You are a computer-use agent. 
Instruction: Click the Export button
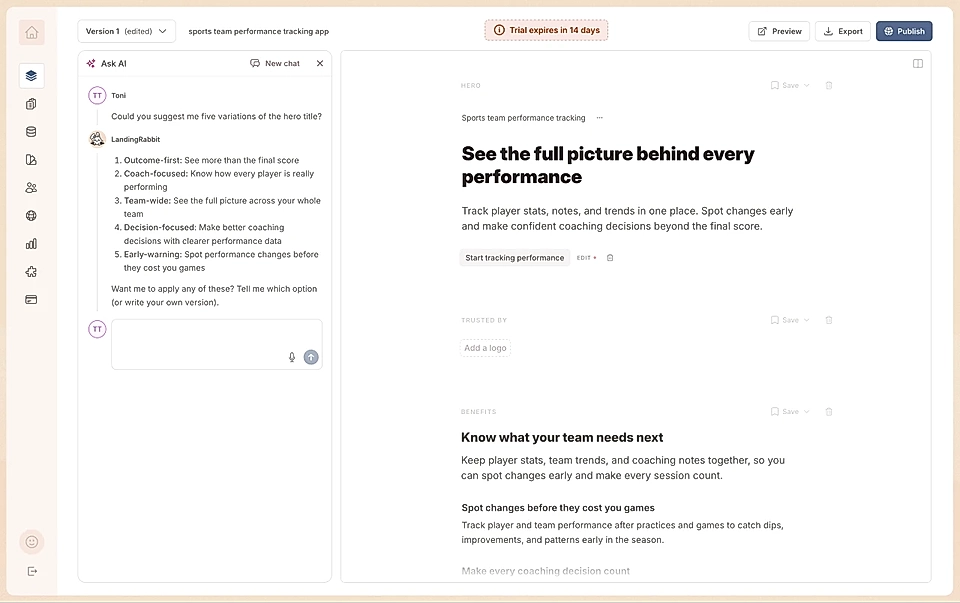click(842, 31)
